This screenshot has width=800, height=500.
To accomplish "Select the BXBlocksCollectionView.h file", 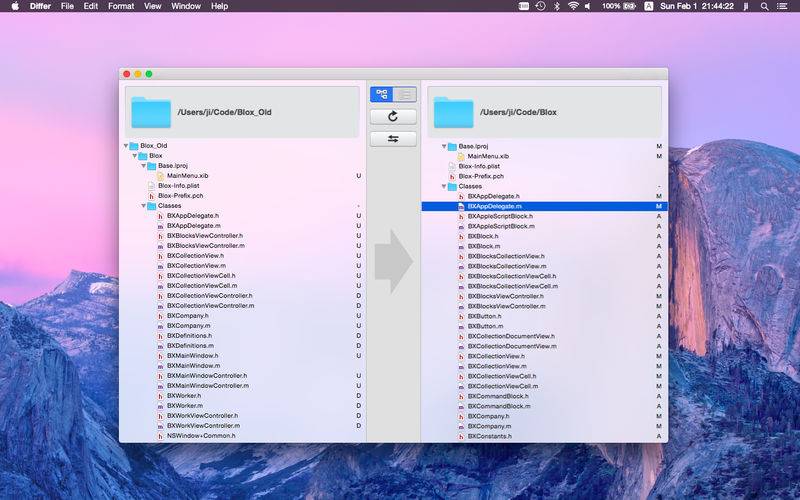I will tap(506, 256).
